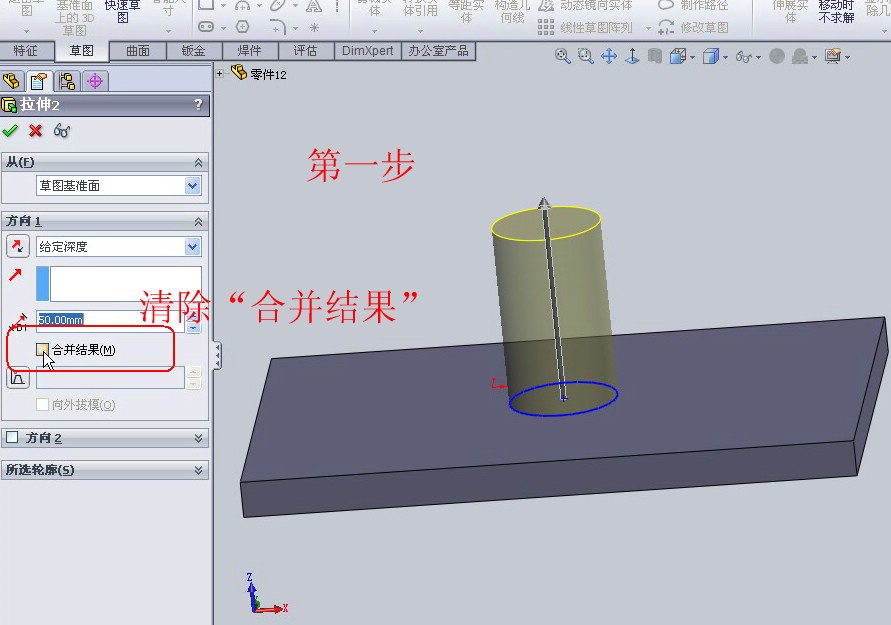Click the Hide/Show Items glasses icon in view toolbar

pyautogui.click(x=743, y=56)
